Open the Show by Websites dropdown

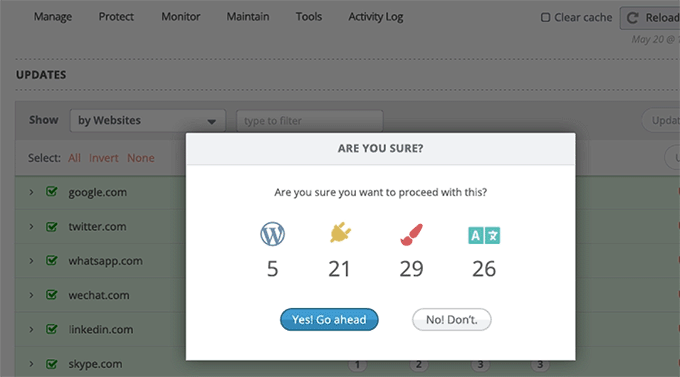click(147, 121)
